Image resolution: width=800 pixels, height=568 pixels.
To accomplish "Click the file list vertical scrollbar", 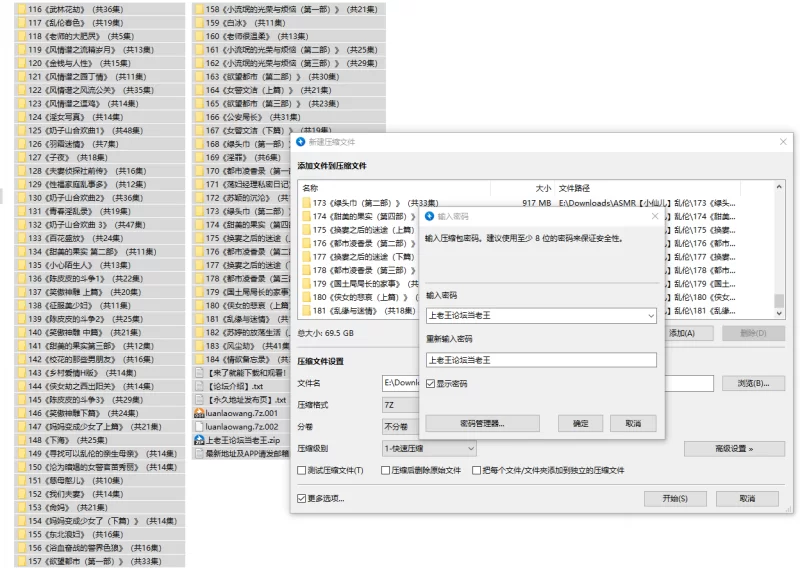I will (780, 250).
